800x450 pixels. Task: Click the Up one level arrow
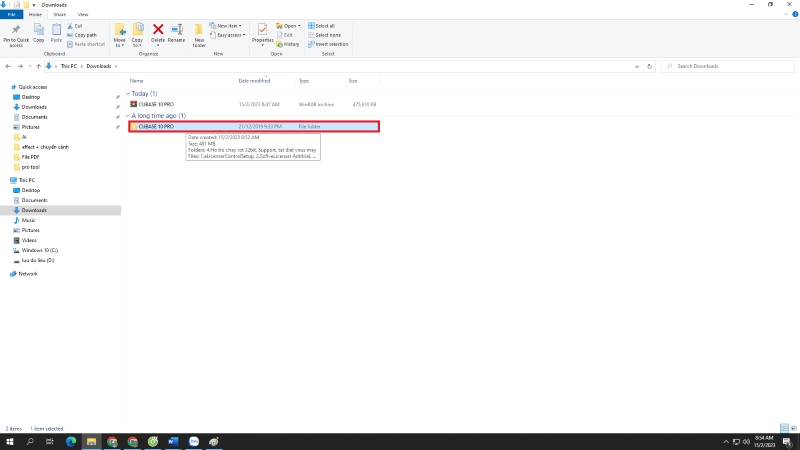coord(38,66)
